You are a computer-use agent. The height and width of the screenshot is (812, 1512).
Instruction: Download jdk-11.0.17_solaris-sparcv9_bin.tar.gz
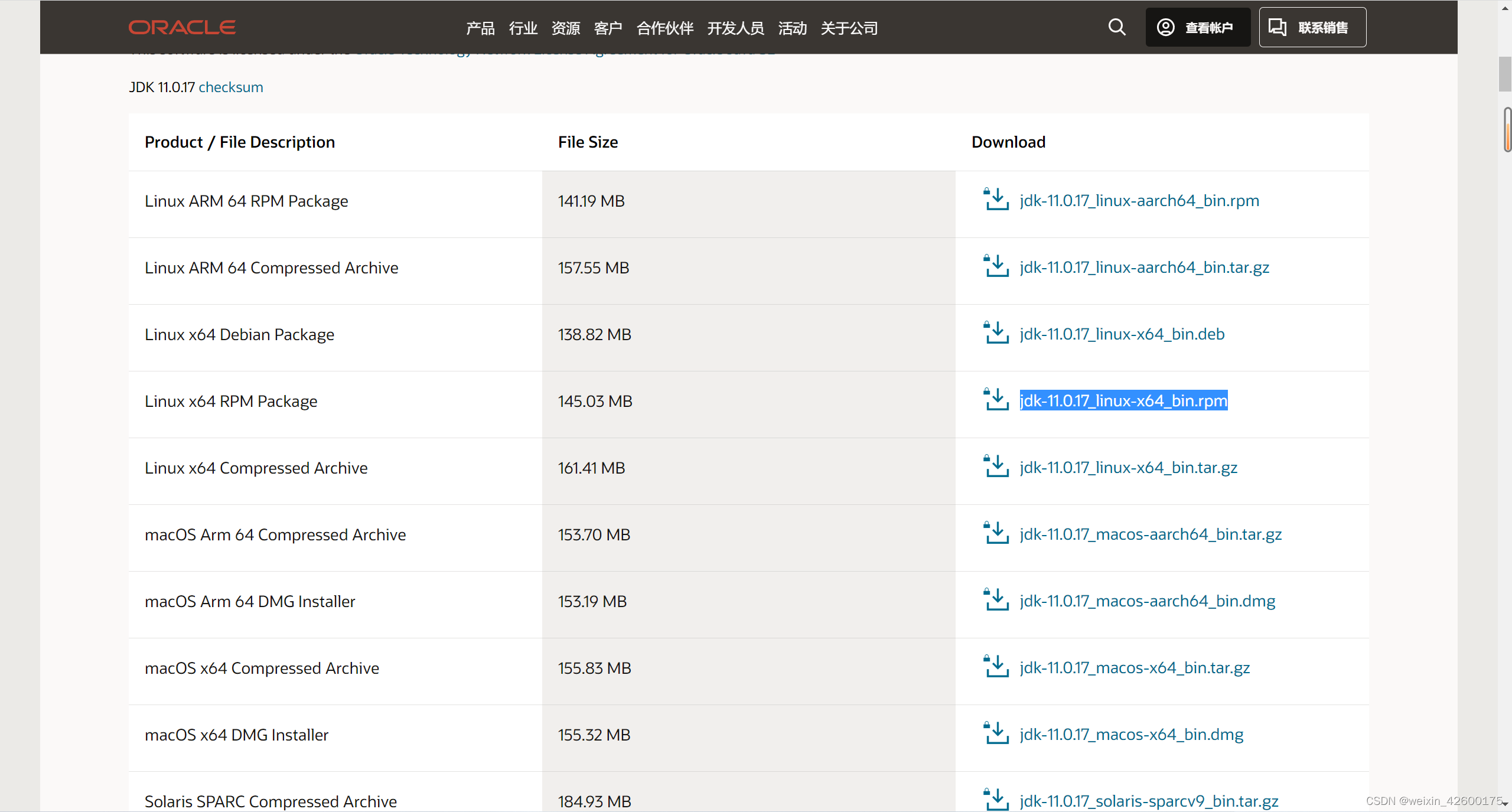pos(1149,801)
